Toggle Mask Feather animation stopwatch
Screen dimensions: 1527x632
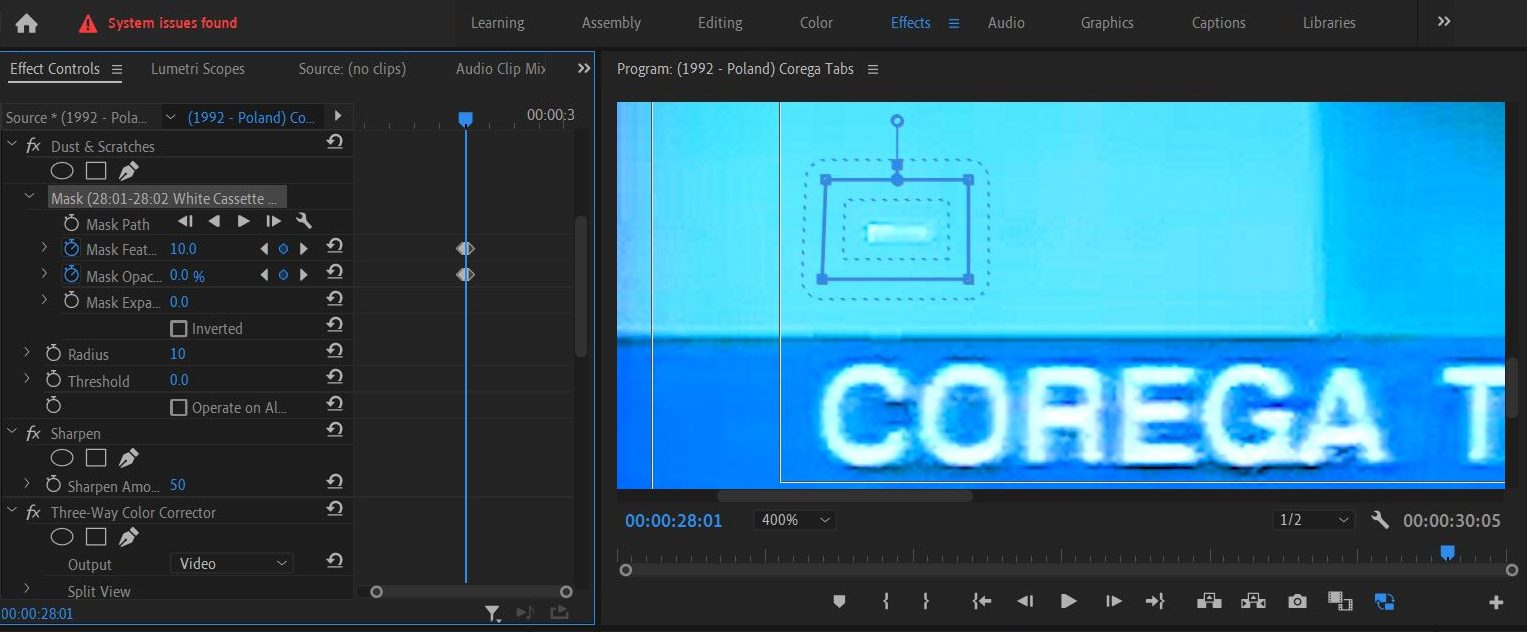[72, 248]
